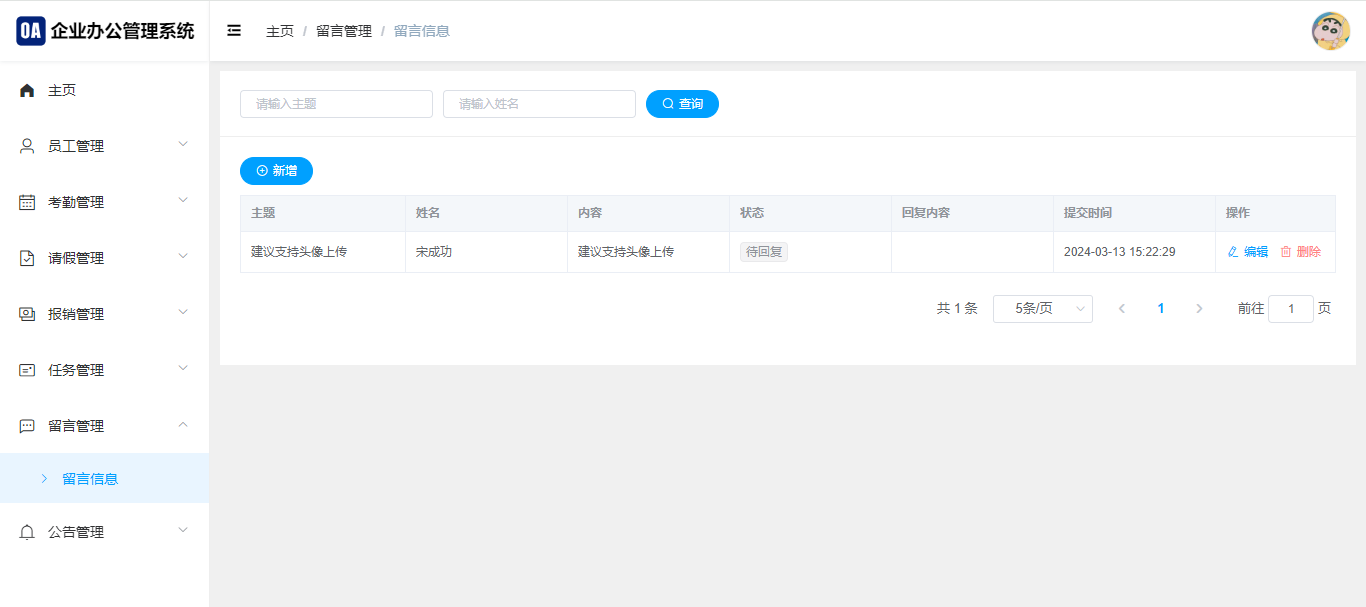
Task: Expand the 报销管理 submenu arrow
Action: point(183,312)
